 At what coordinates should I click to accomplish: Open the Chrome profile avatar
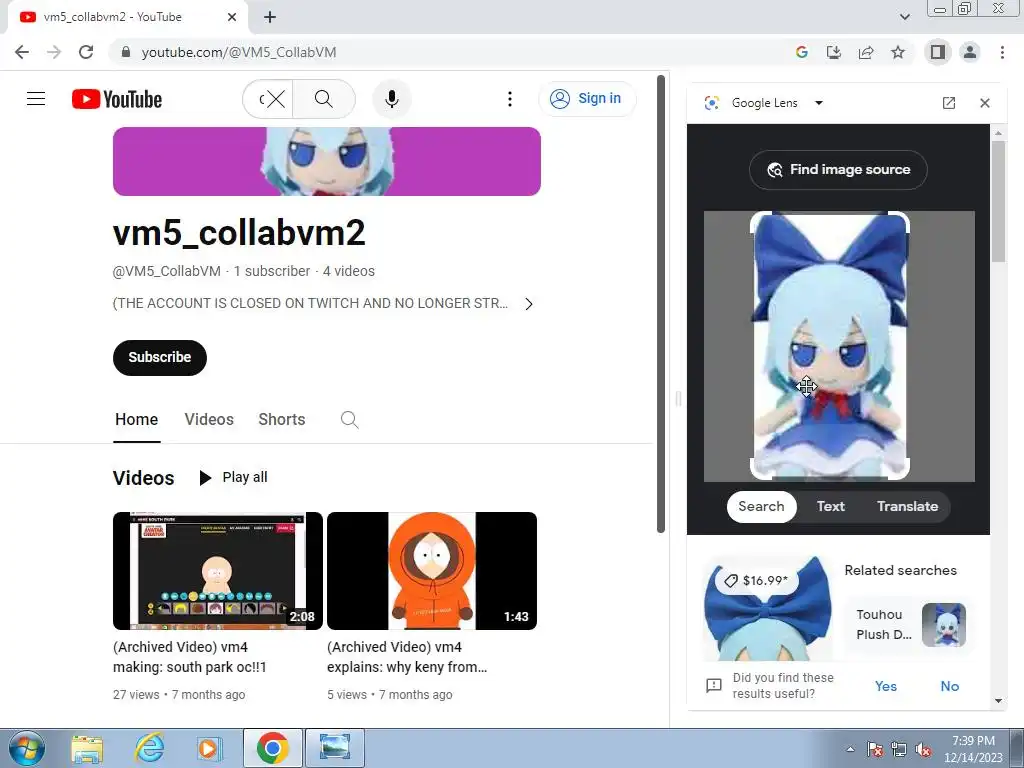pyautogui.click(x=970, y=52)
